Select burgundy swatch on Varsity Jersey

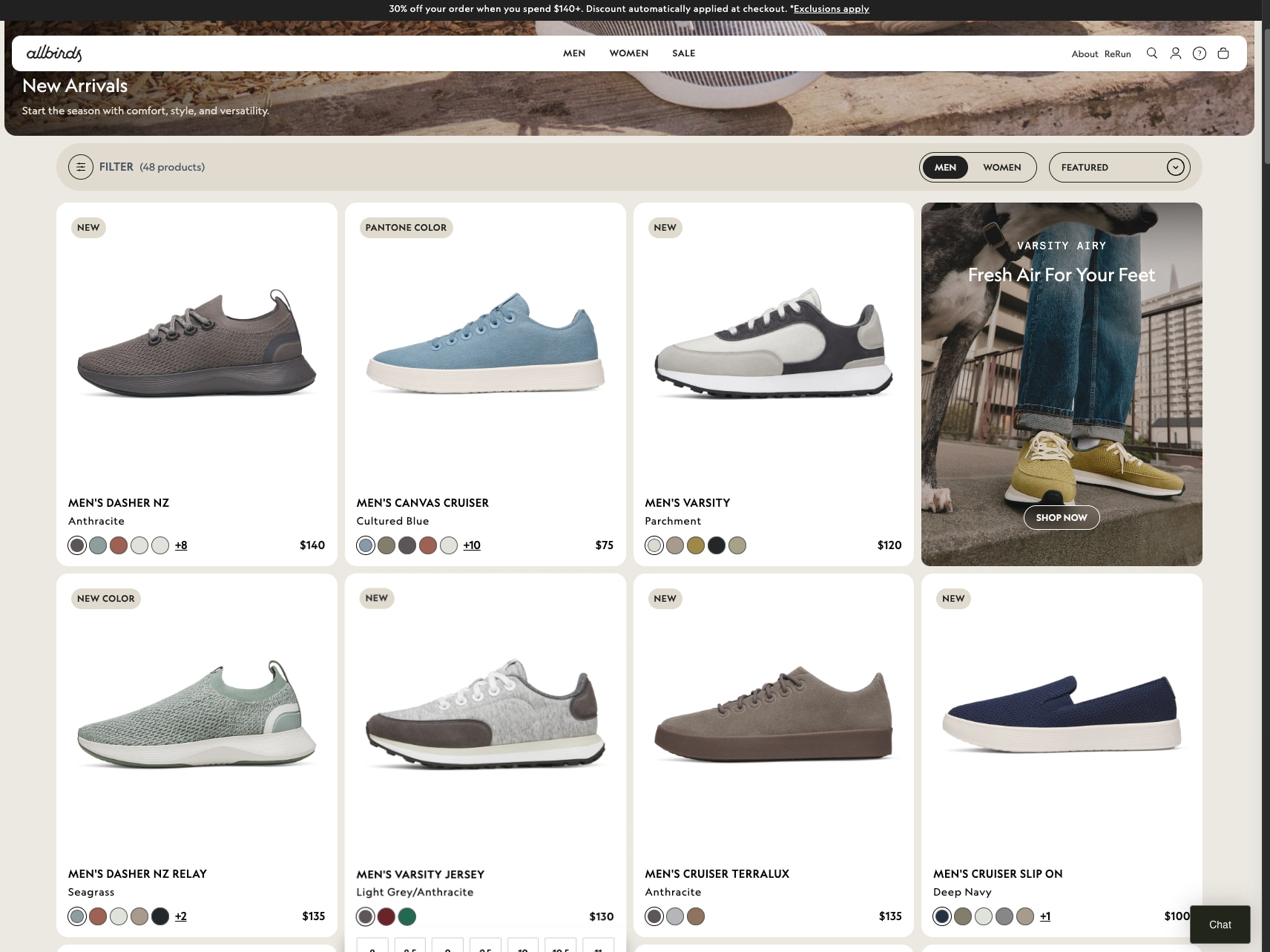[386, 916]
